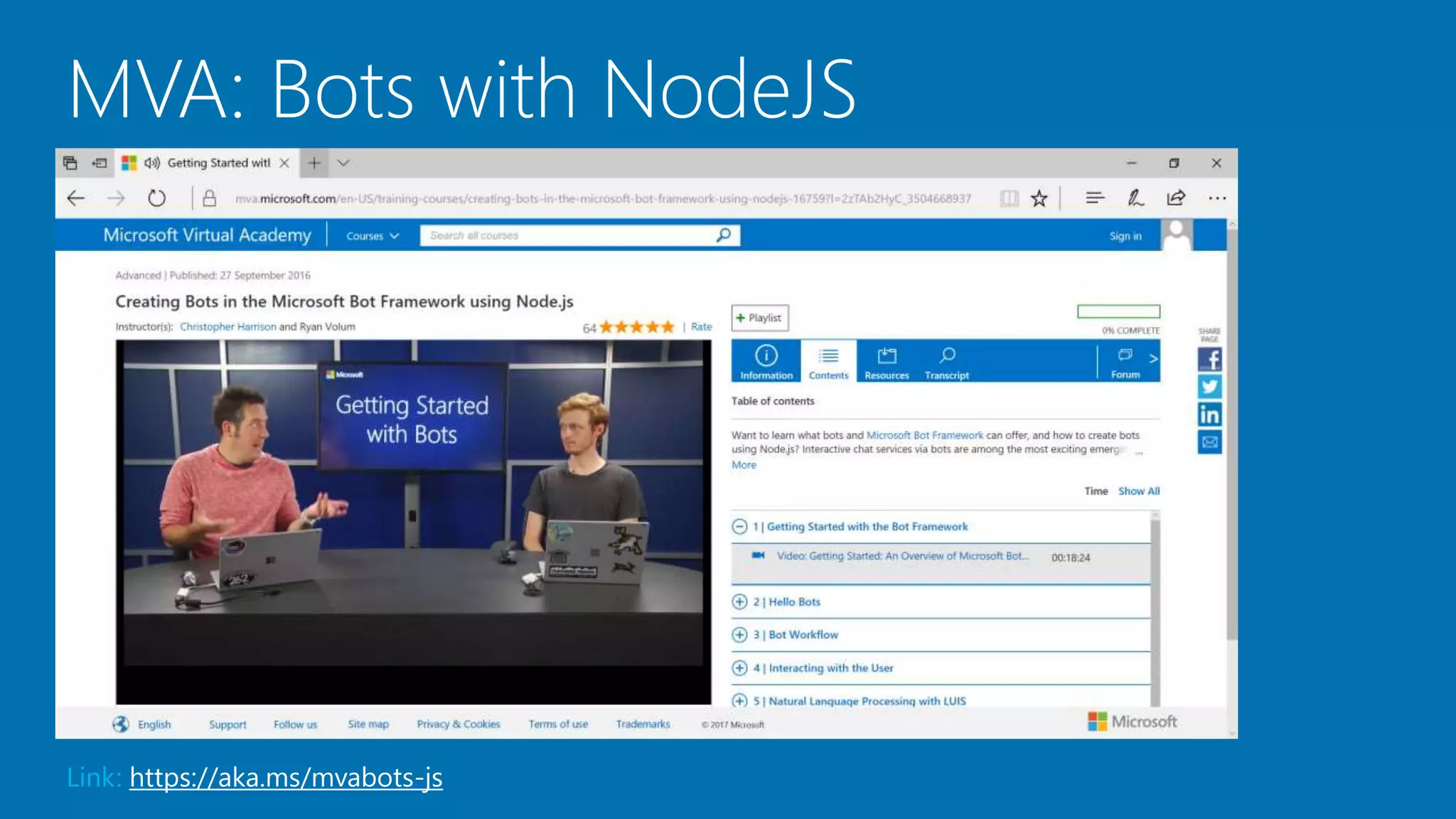
Task: Click the five-star rating display
Action: pyautogui.click(x=637, y=327)
